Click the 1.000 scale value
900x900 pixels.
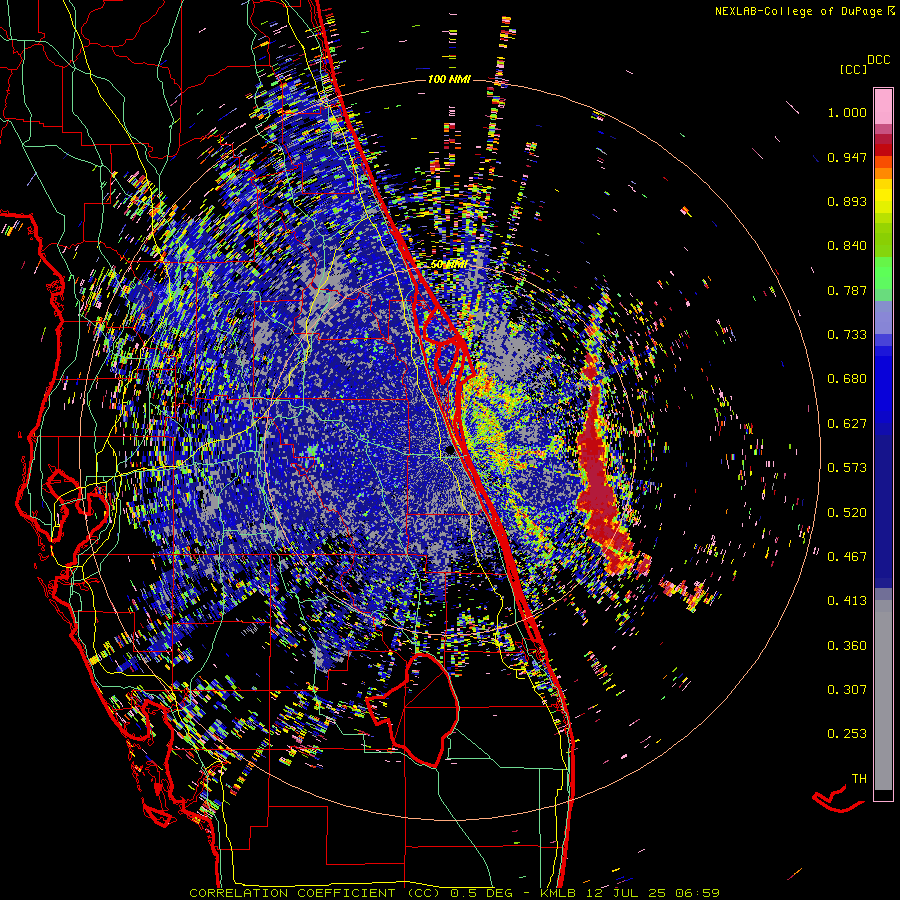[x=847, y=112]
